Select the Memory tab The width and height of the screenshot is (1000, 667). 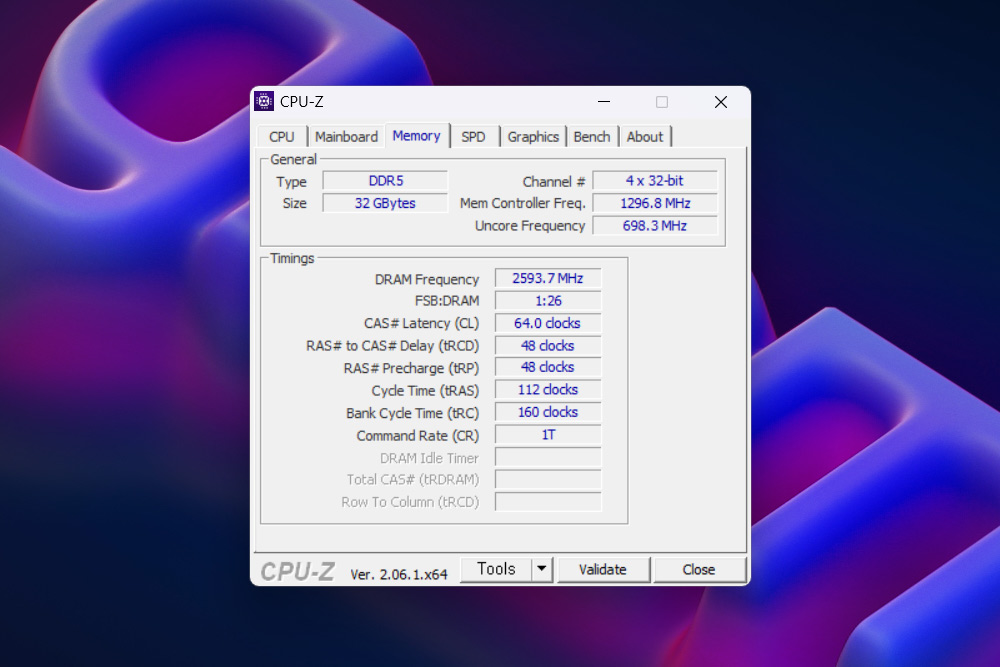tap(416, 136)
